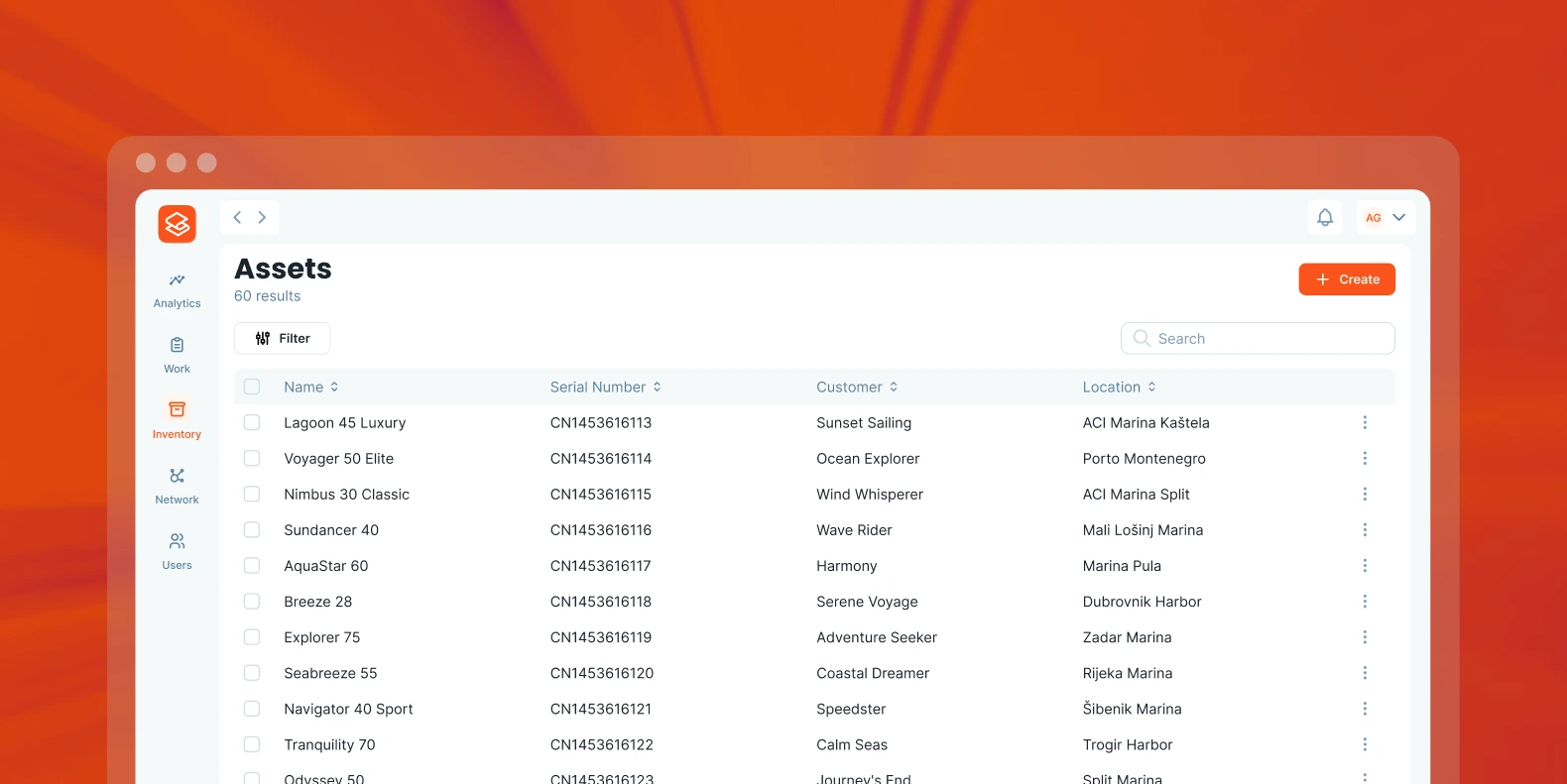
Task: Click the AG user avatar
Action: click(1374, 218)
